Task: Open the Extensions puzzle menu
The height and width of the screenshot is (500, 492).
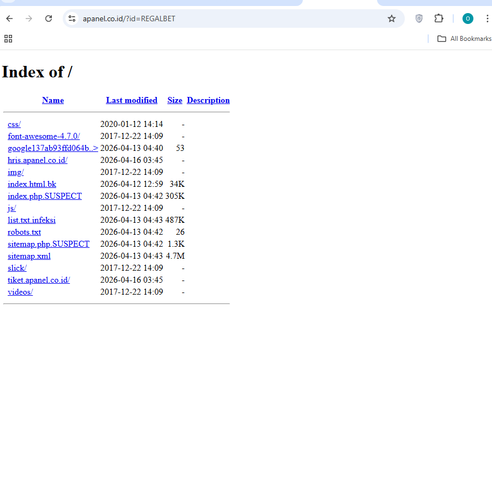Action: [439, 19]
